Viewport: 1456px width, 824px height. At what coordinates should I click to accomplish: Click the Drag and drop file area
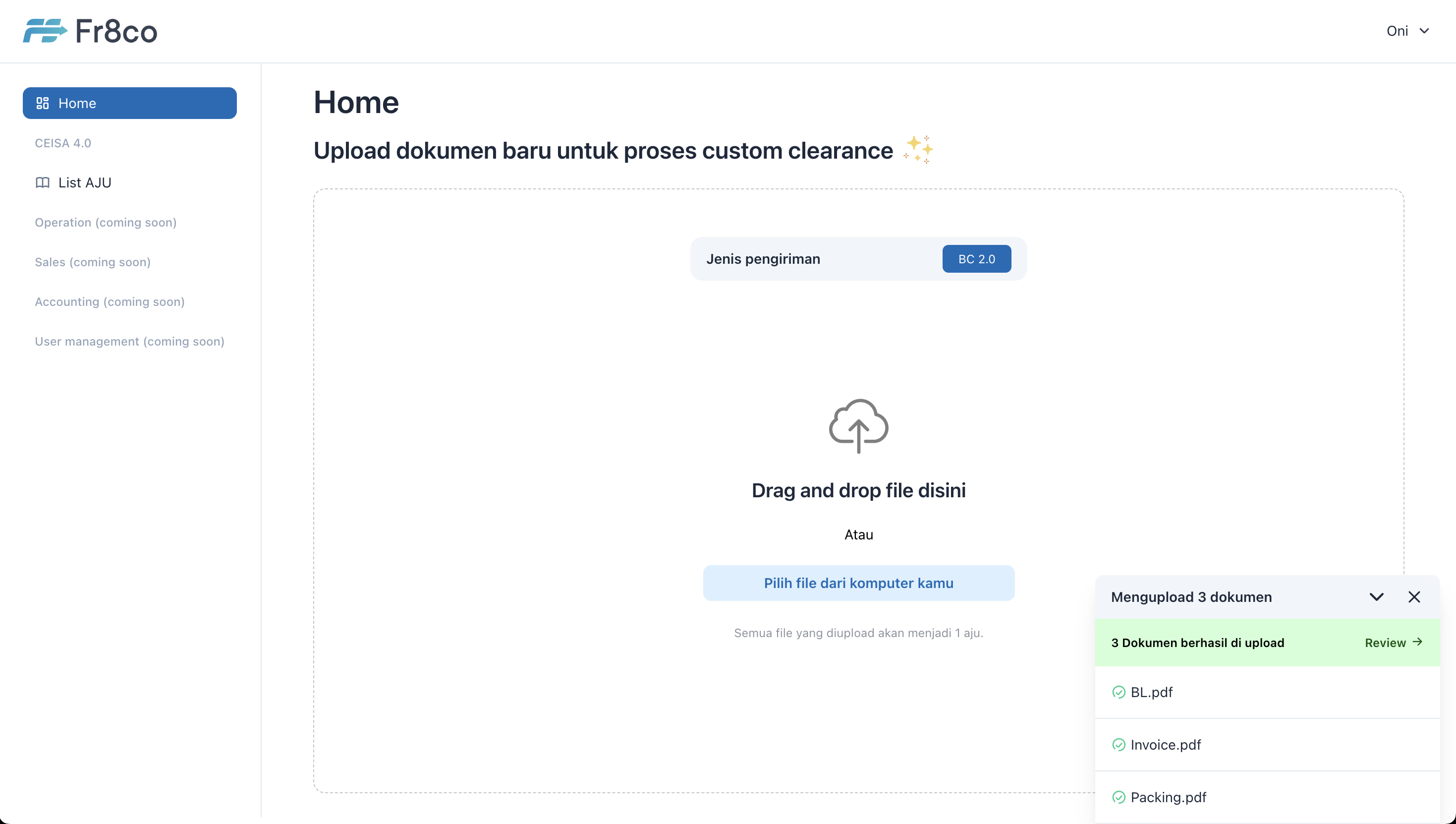tap(858, 490)
